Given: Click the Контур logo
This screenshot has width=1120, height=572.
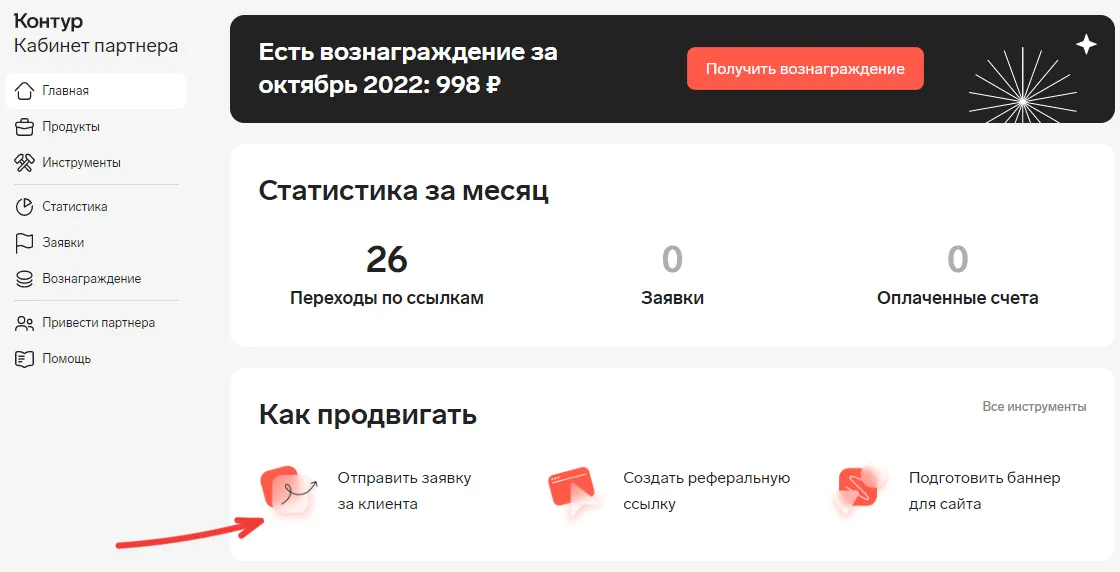Looking at the screenshot, I should click(x=48, y=21).
